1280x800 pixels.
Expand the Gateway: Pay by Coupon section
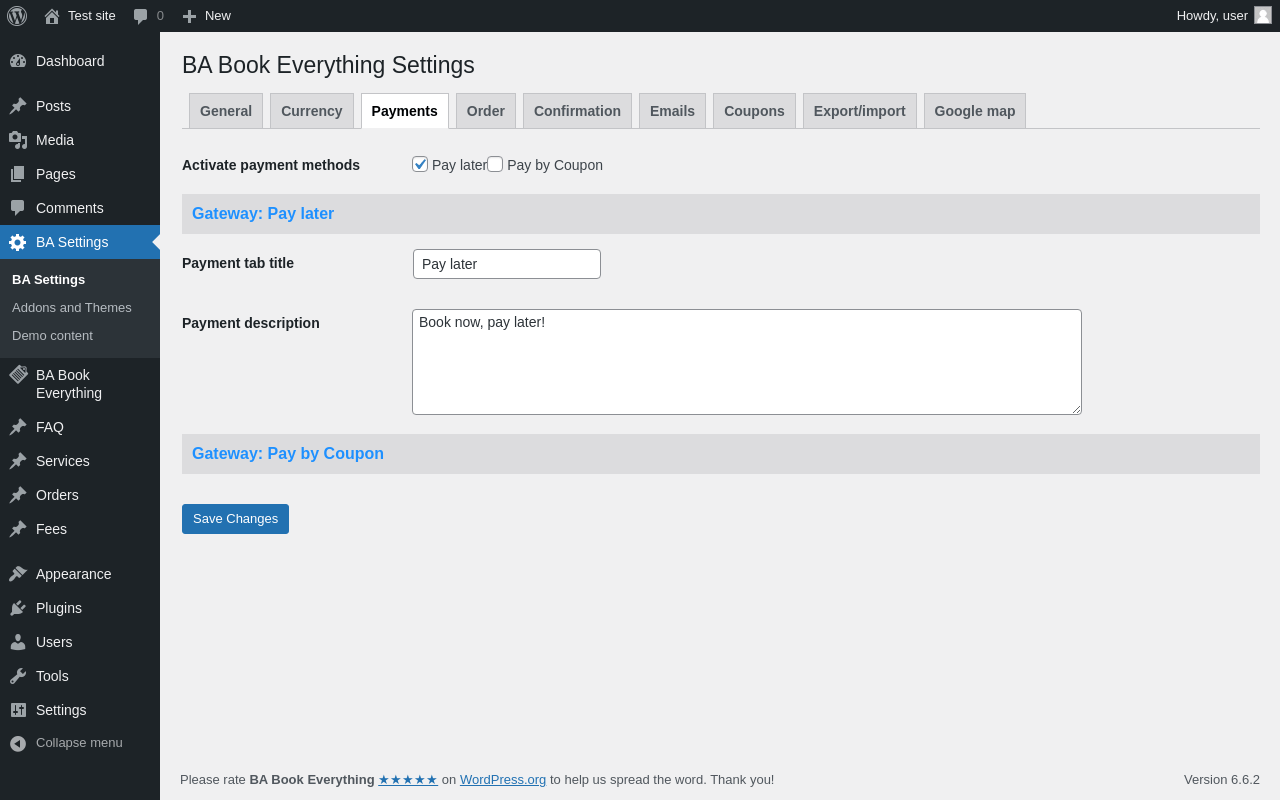pos(721,454)
